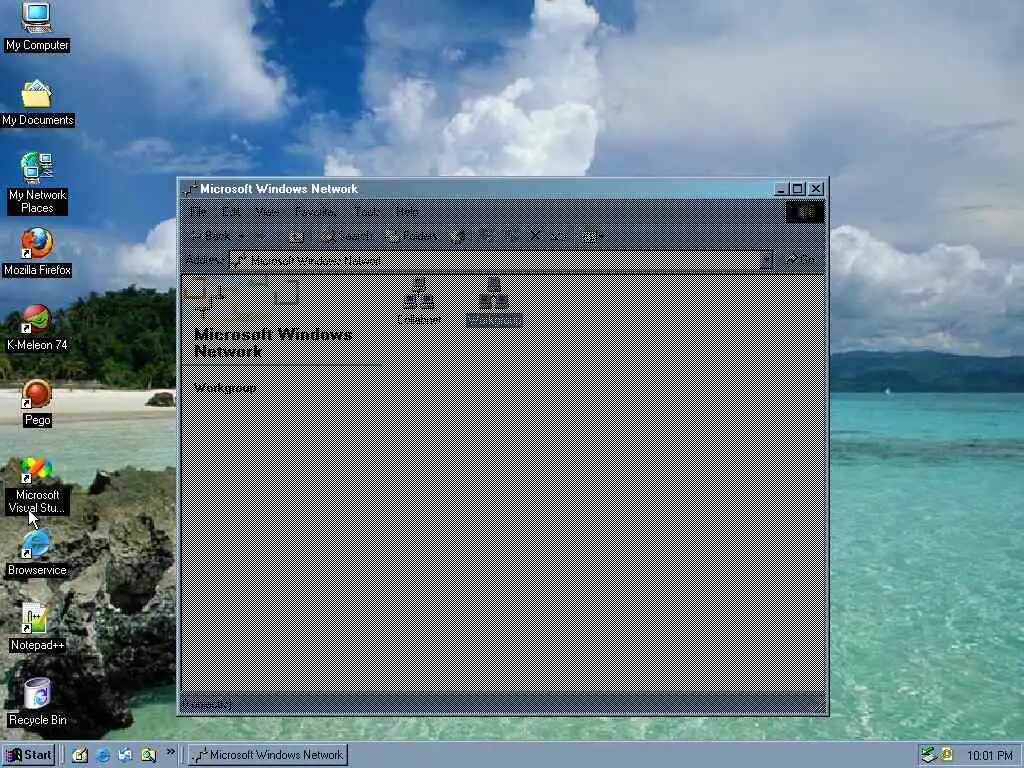Click the Go button
The width and height of the screenshot is (1024, 768).
coord(800,260)
